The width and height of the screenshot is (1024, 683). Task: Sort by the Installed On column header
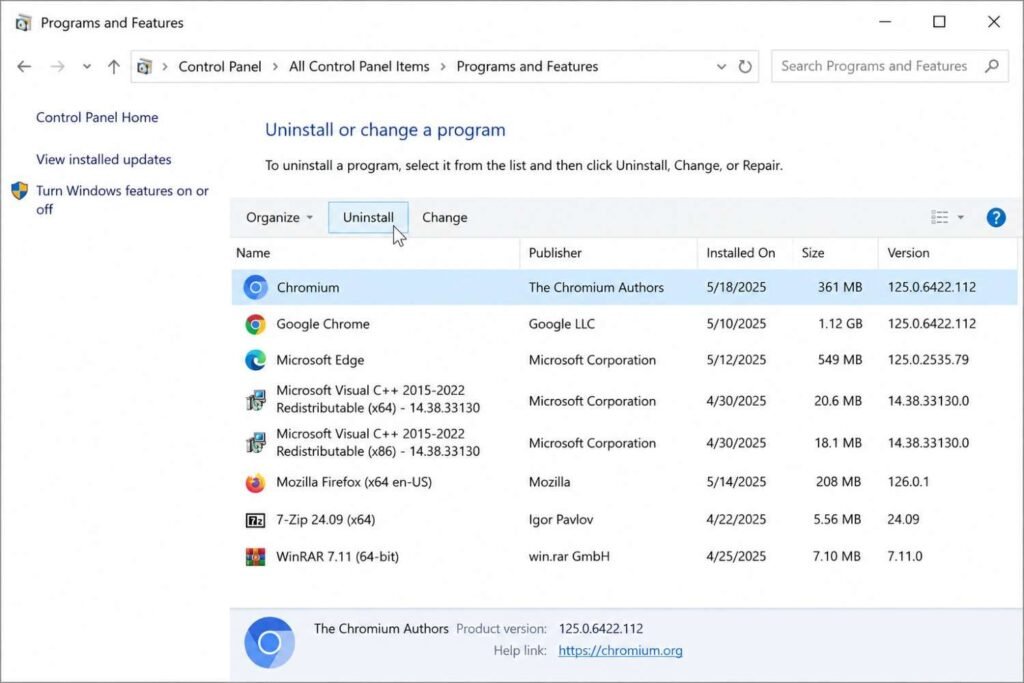coord(745,253)
